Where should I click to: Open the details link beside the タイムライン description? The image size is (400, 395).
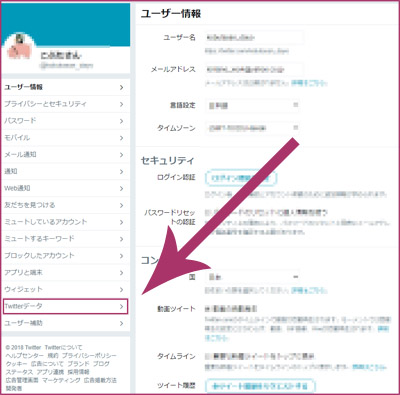tap(369, 367)
